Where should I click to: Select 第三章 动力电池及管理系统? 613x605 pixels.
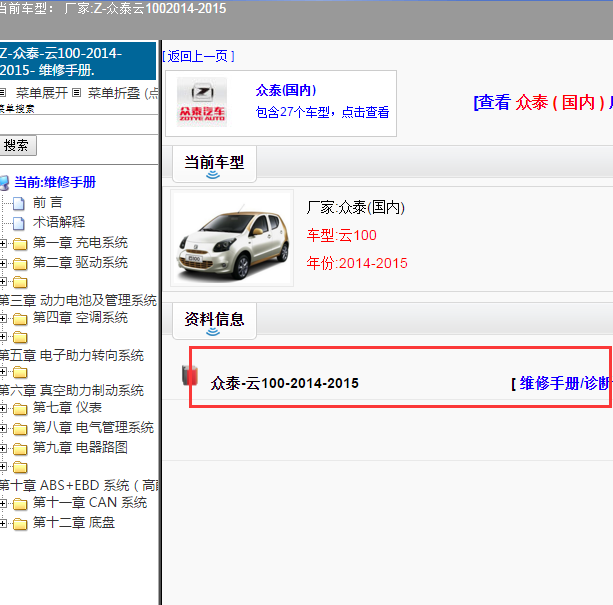(78, 300)
